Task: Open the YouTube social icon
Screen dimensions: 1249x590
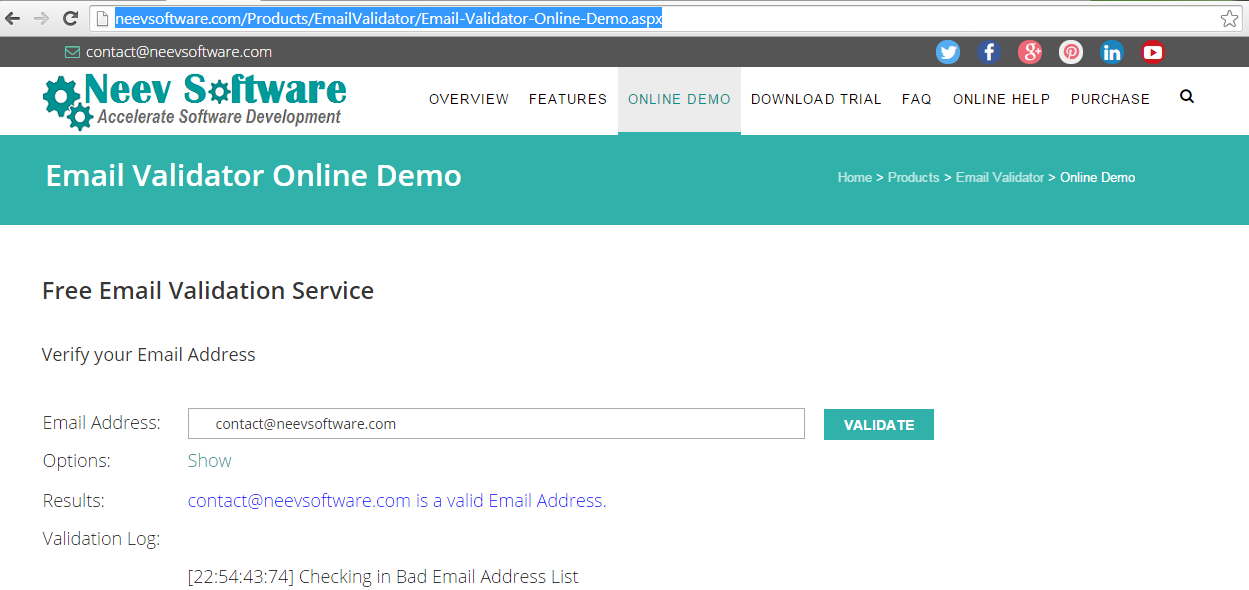Action: [x=1153, y=52]
